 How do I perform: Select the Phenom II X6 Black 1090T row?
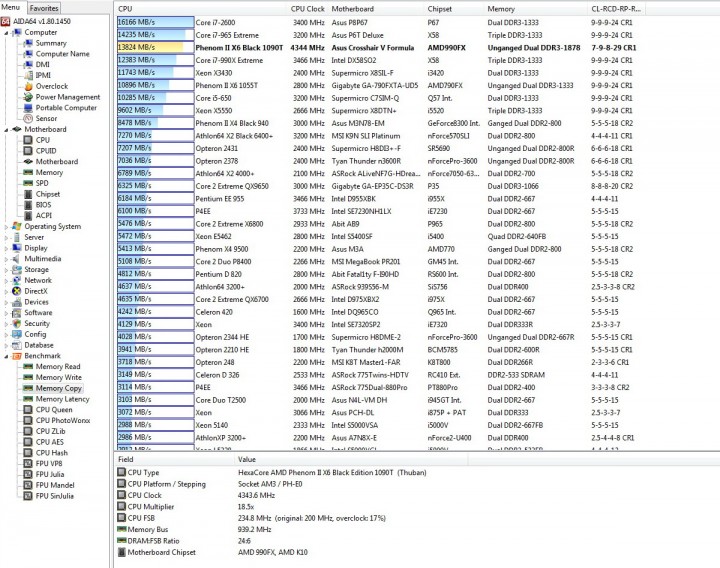coord(379,48)
